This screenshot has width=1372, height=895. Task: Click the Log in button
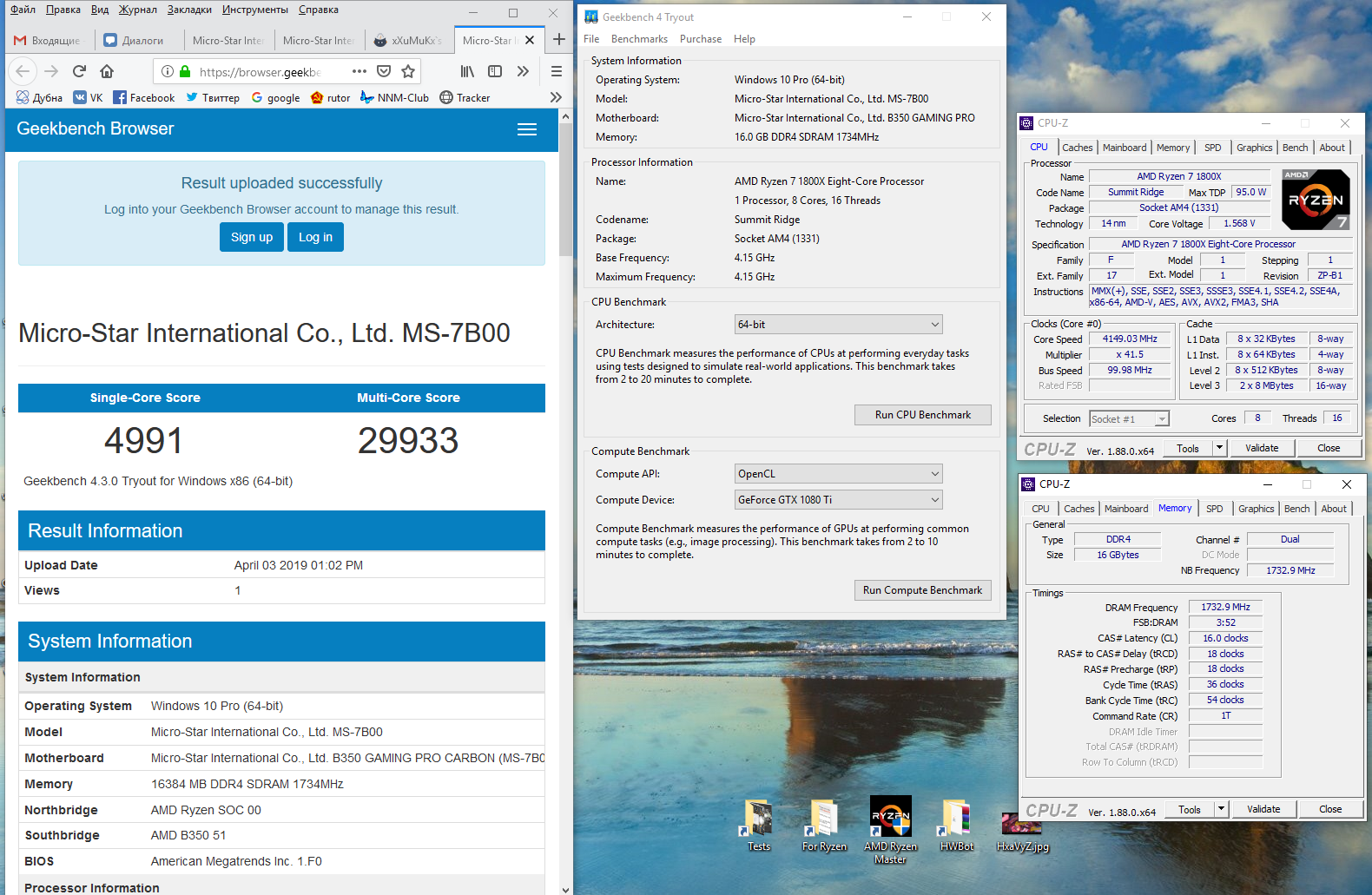(x=315, y=237)
